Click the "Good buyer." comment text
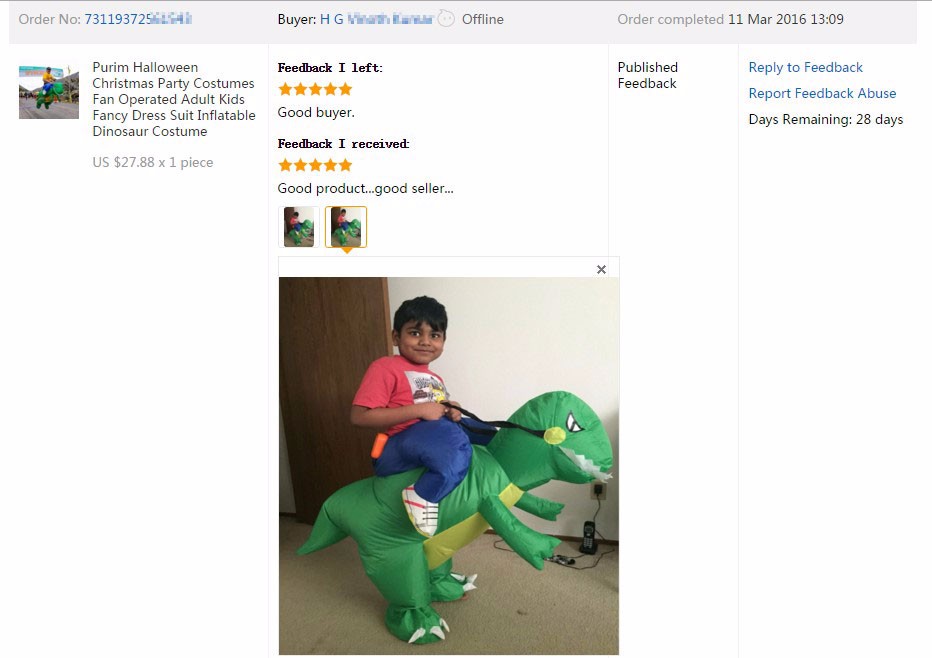 [316, 112]
